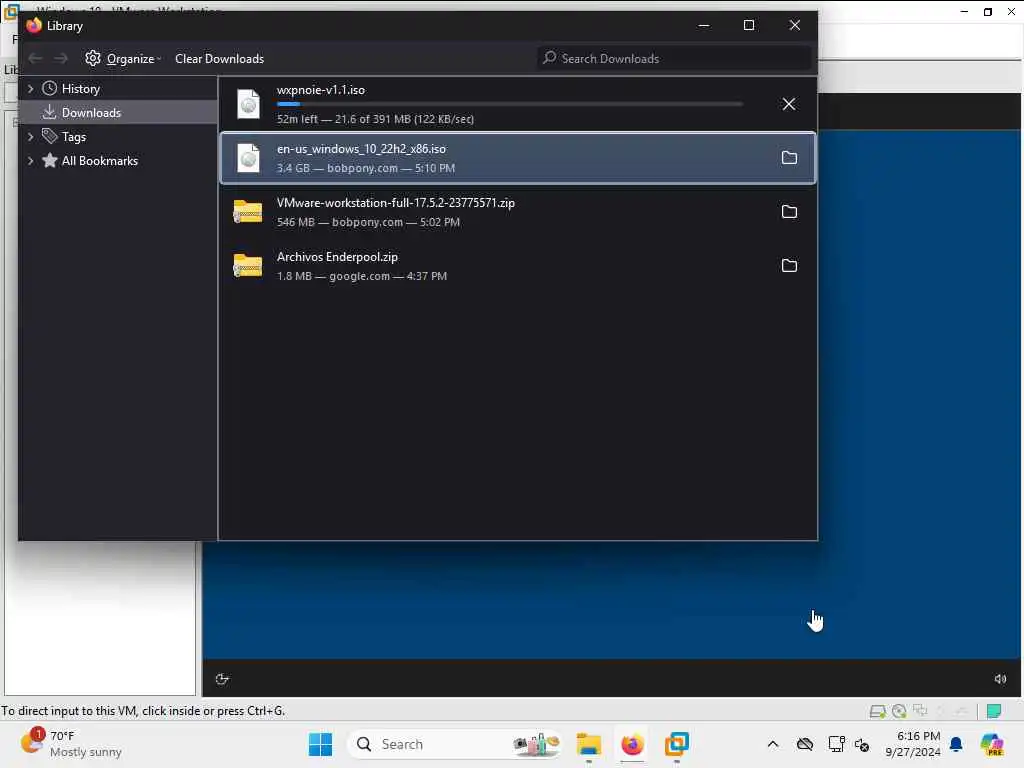
Task: Click the Organize gear icon
Action: (93, 58)
